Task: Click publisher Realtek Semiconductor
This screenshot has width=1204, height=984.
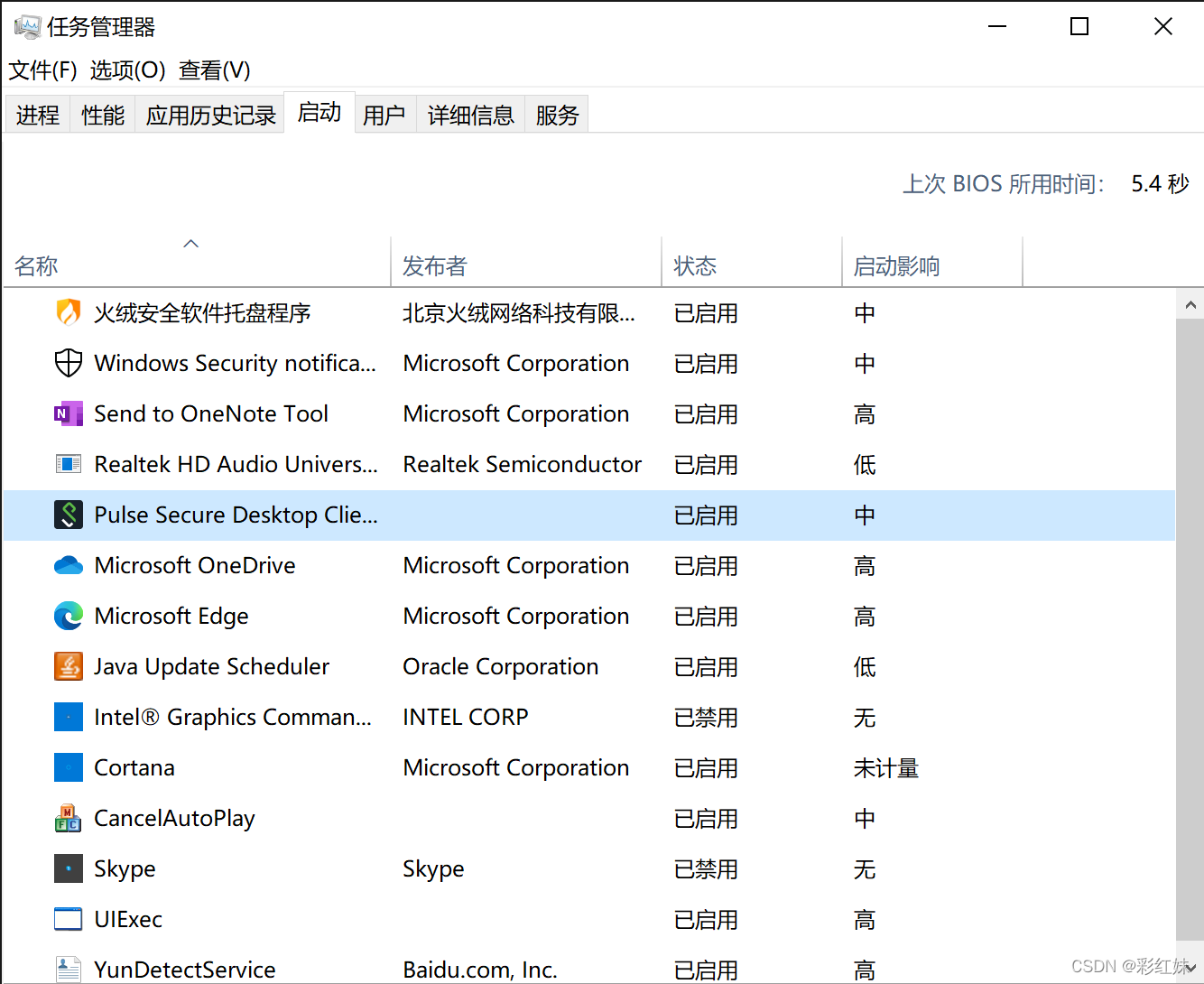Action: coord(523,464)
